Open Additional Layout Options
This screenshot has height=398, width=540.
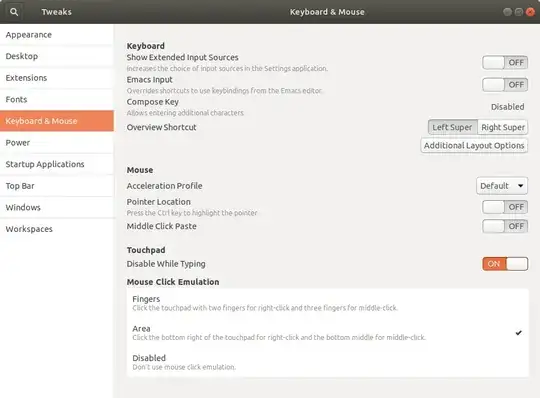tap(474, 146)
